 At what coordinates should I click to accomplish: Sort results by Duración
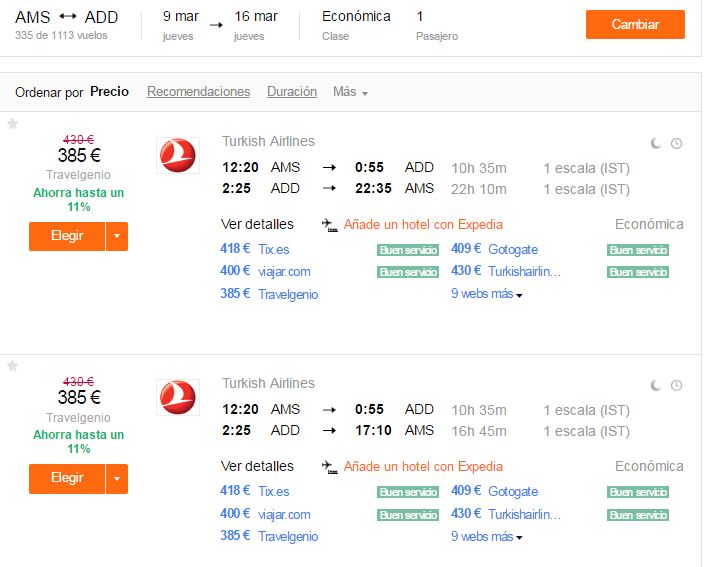coord(292,91)
